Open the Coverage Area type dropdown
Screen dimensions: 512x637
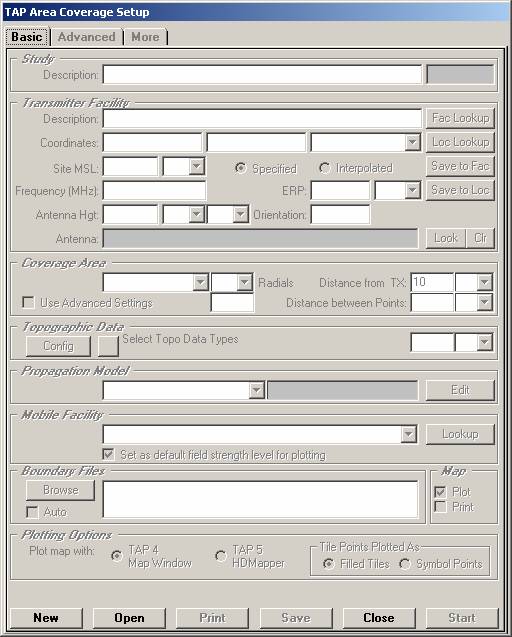201,282
